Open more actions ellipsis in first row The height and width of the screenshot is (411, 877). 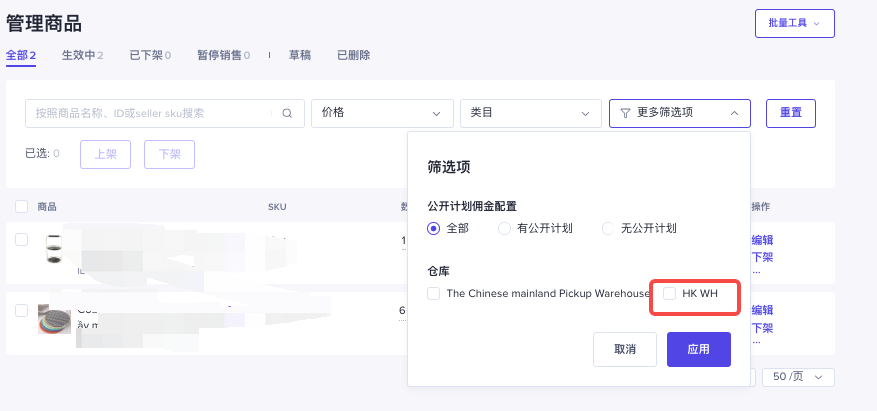tap(756, 272)
